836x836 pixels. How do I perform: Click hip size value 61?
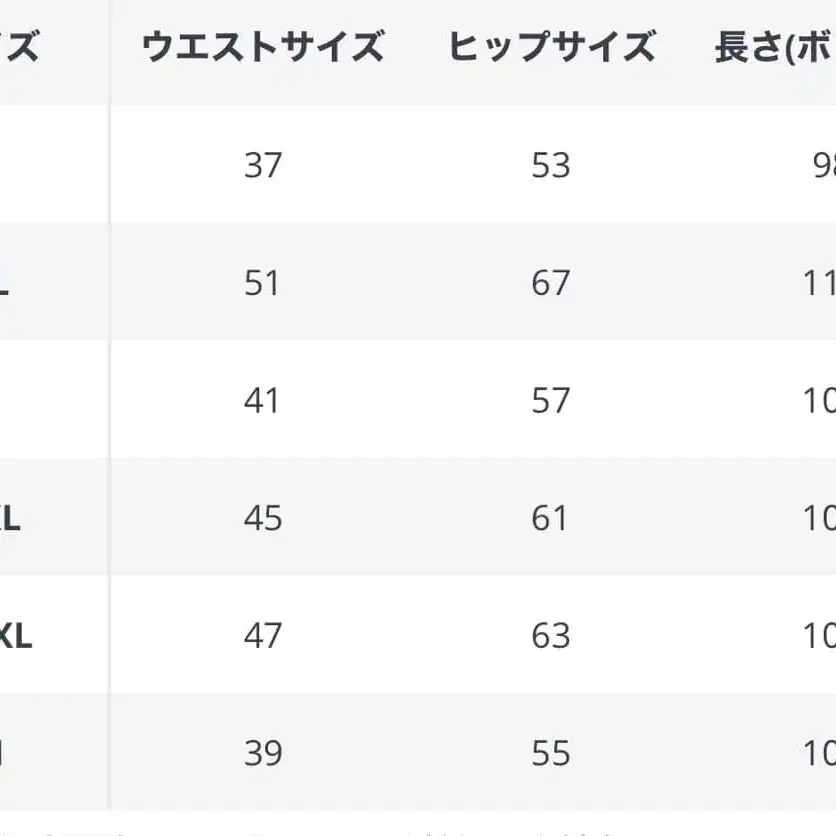tap(551, 518)
